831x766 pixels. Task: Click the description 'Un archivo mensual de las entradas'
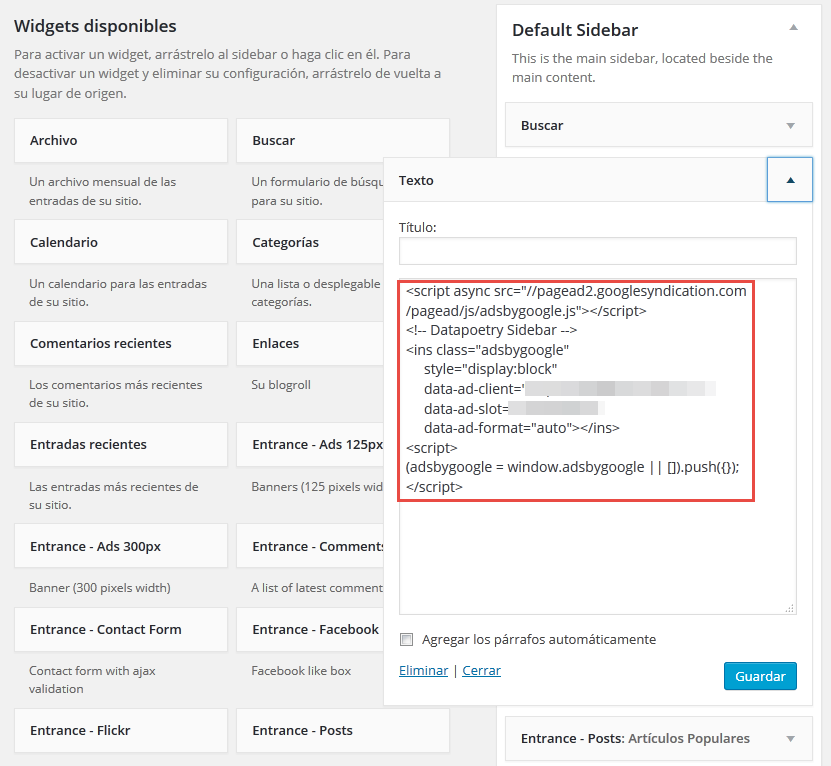102,191
